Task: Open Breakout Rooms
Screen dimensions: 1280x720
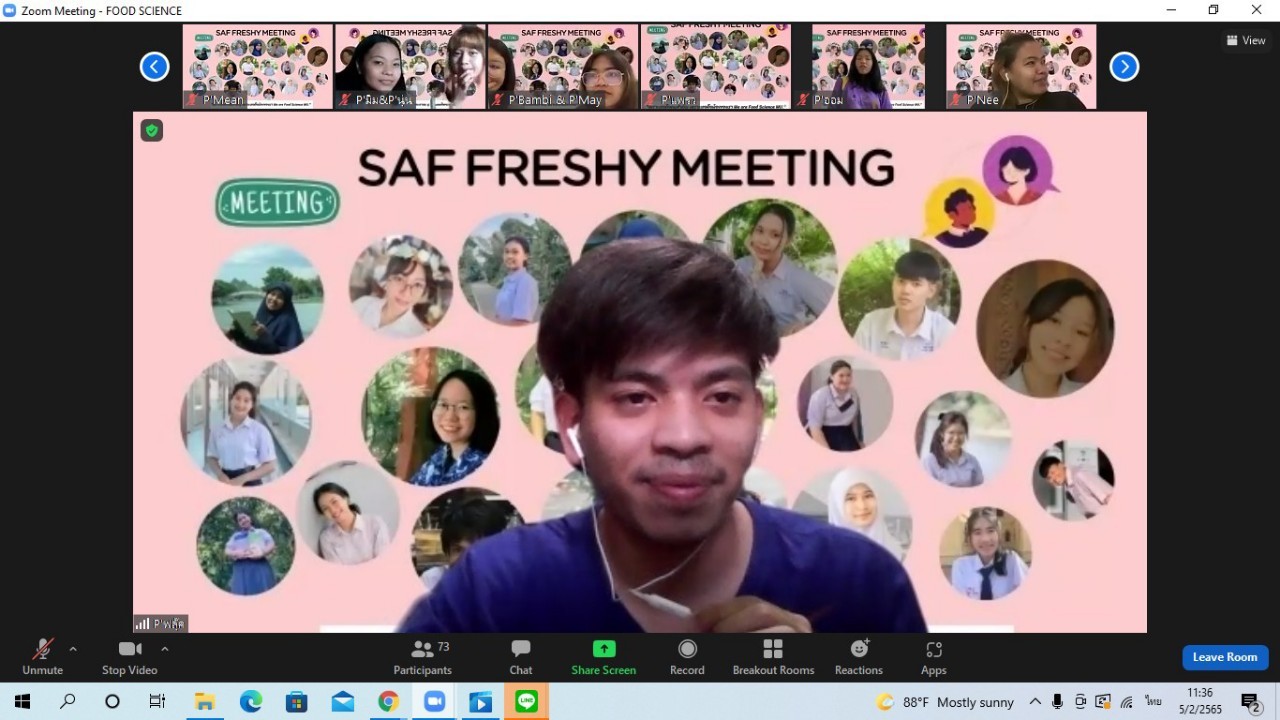Action: pyautogui.click(x=773, y=657)
